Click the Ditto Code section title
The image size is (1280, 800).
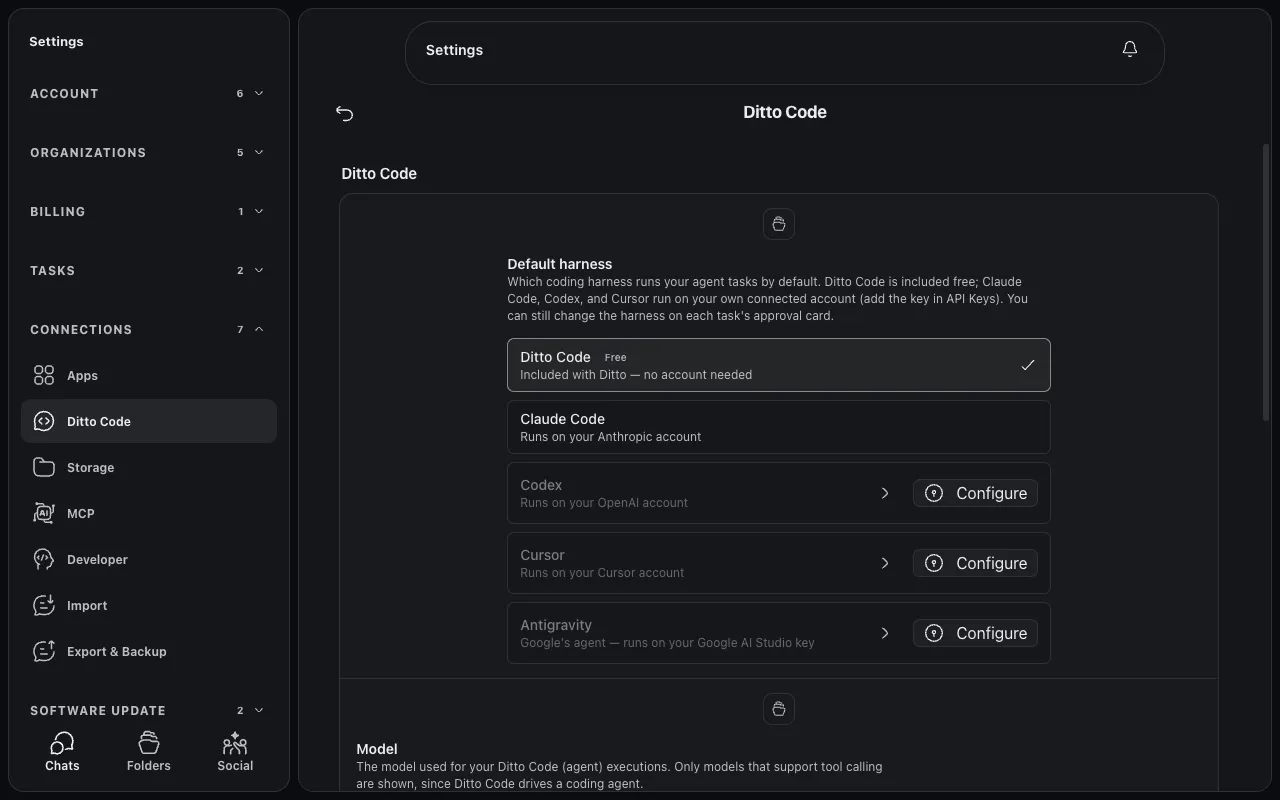[379, 173]
